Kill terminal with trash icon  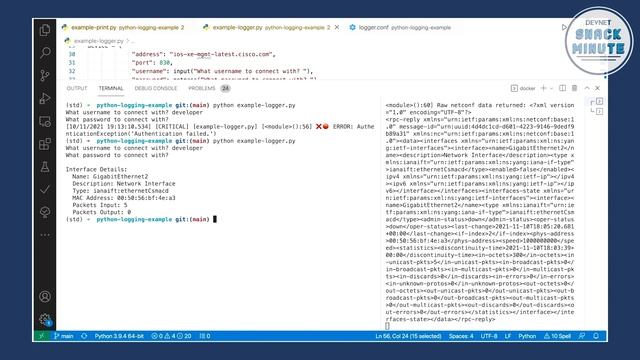pyautogui.click(x=574, y=88)
